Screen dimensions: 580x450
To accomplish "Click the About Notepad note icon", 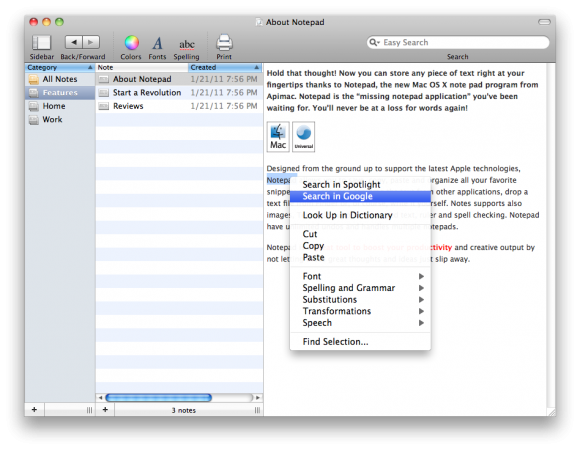I will (x=104, y=79).
